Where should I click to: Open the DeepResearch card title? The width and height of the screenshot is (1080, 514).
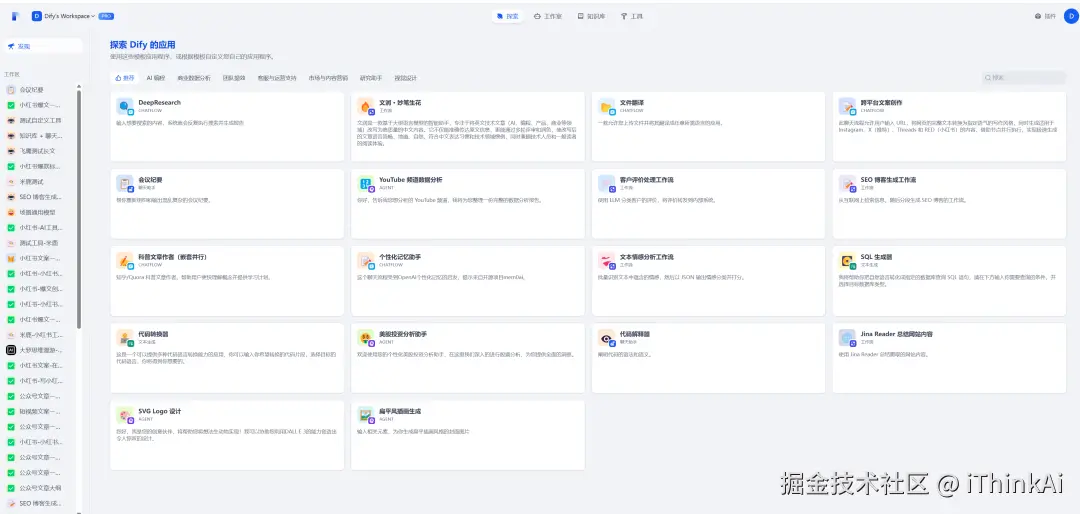[159, 103]
